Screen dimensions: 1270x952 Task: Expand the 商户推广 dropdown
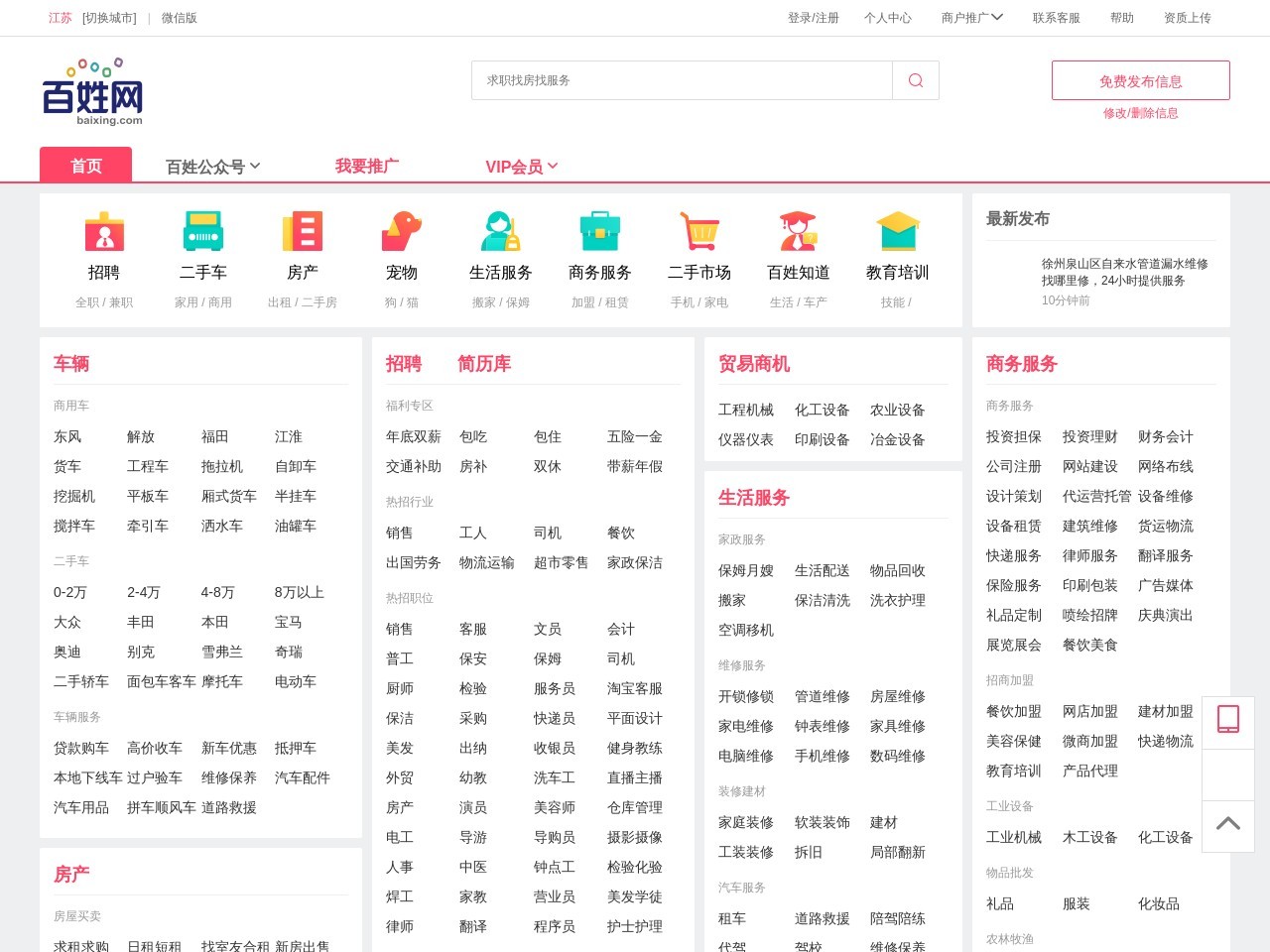pyautogui.click(x=972, y=18)
